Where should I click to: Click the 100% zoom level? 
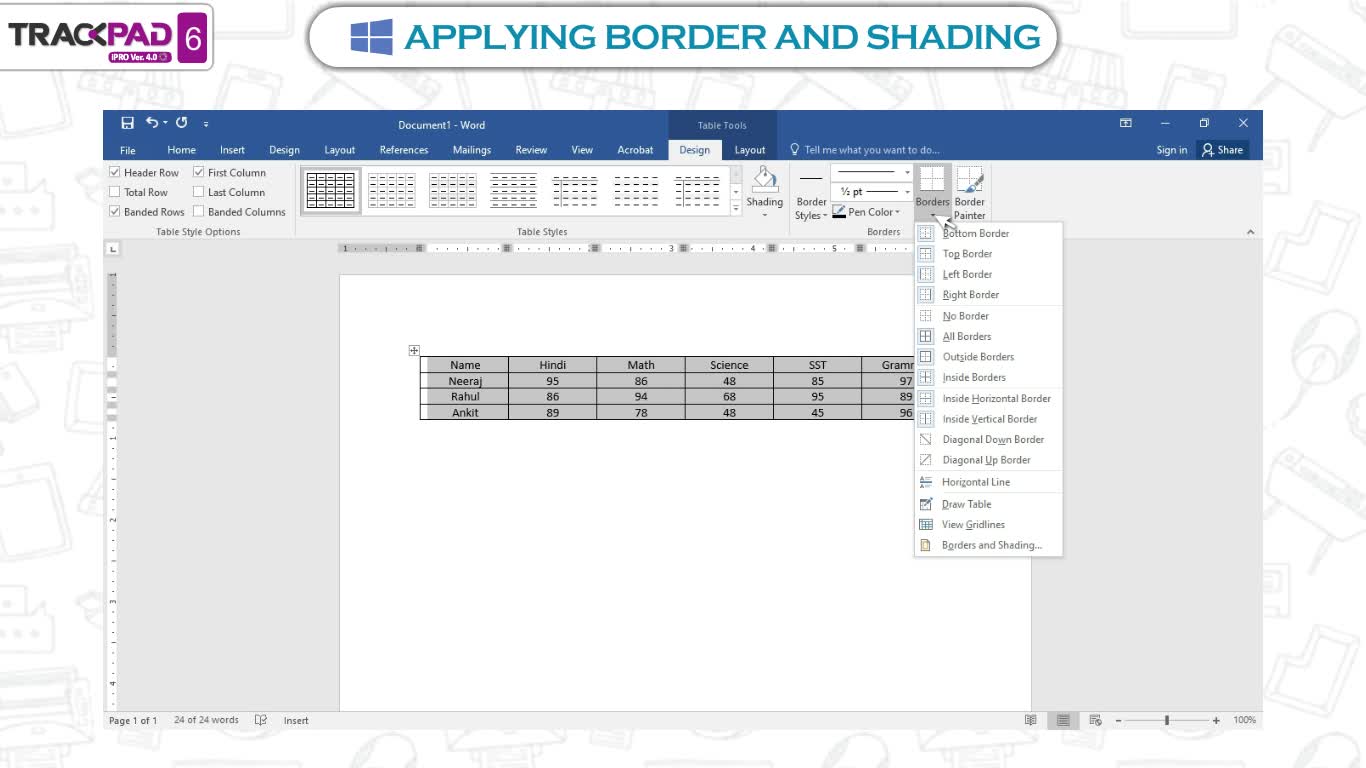pyautogui.click(x=1244, y=720)
